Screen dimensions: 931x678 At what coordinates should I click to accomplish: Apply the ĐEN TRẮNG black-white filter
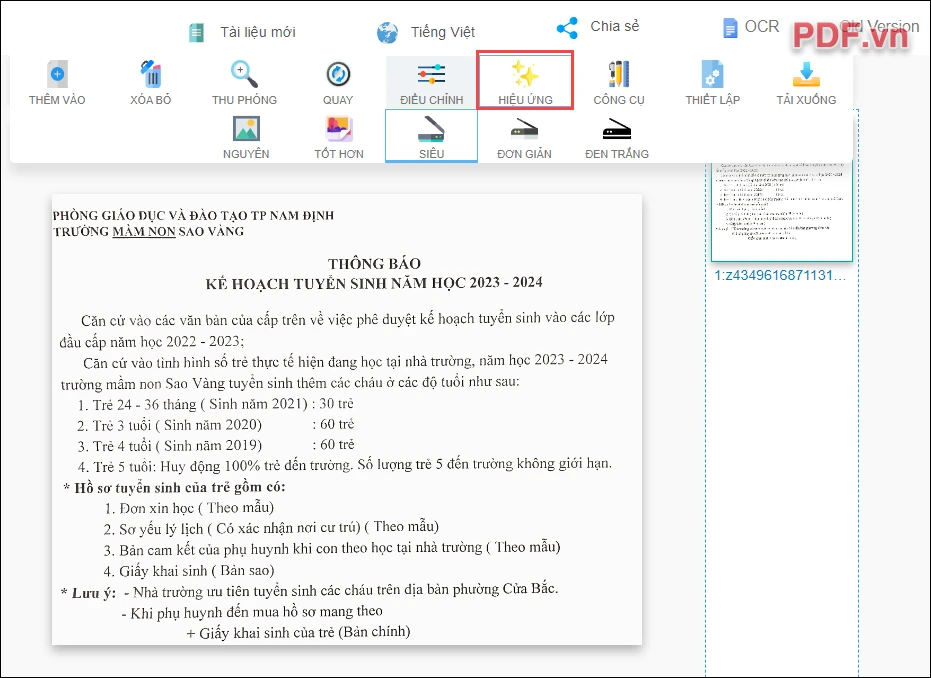(617, 137)
